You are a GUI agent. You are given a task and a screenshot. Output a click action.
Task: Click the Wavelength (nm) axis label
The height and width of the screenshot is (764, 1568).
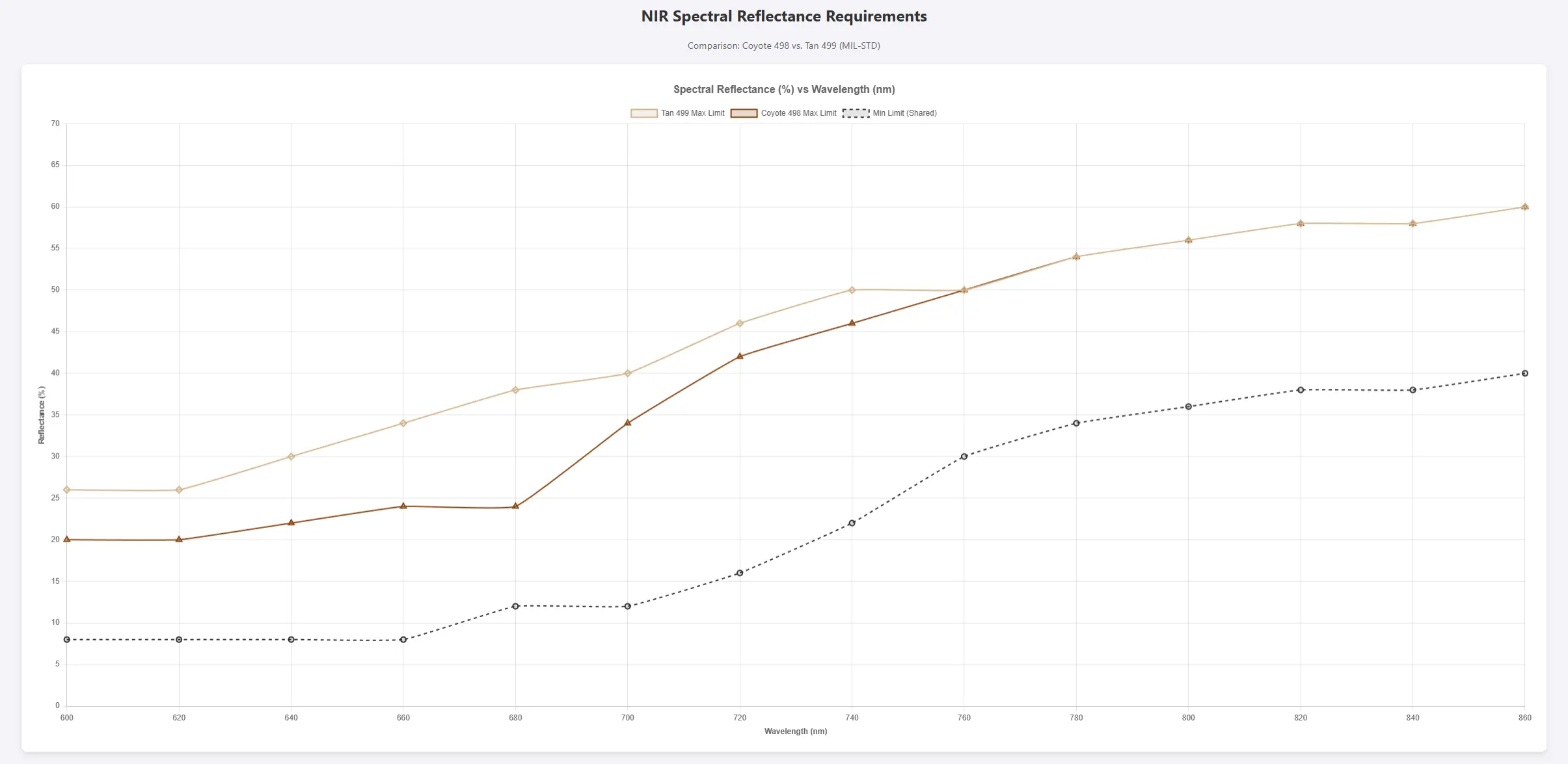coord(796,731)
